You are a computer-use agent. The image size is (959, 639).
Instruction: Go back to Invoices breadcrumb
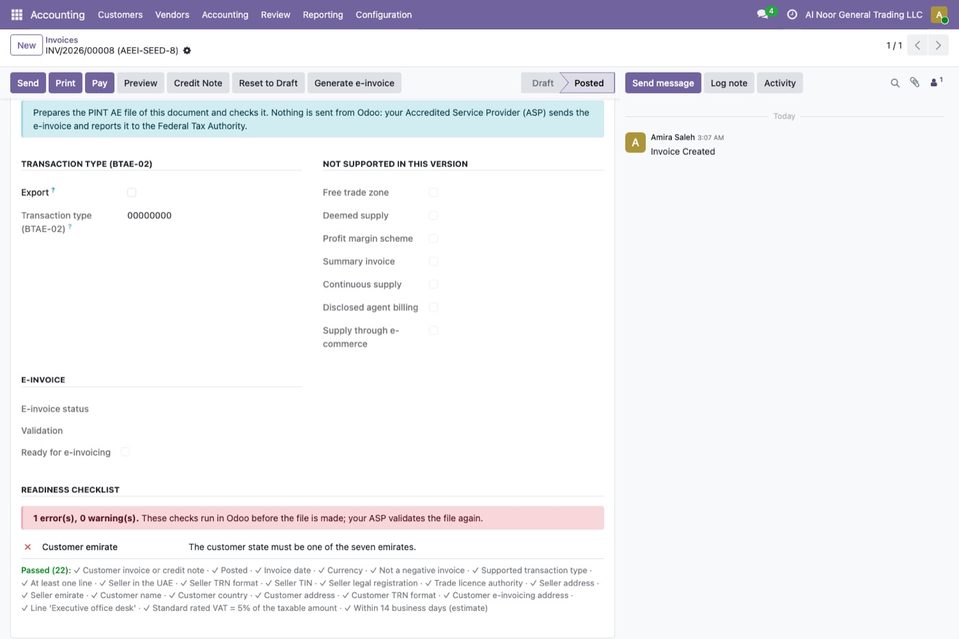point(62,40)
